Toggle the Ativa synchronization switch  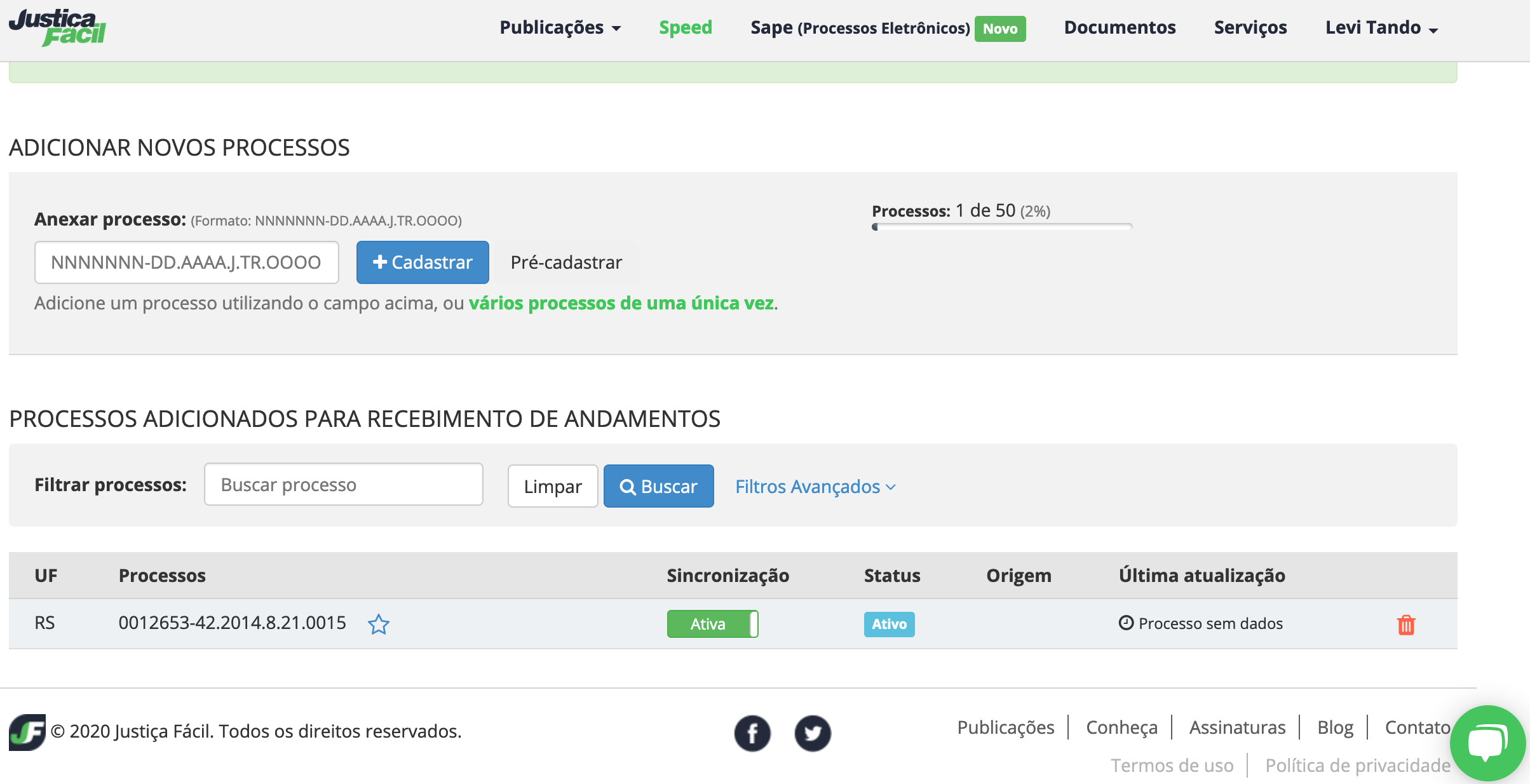[712, 624]
